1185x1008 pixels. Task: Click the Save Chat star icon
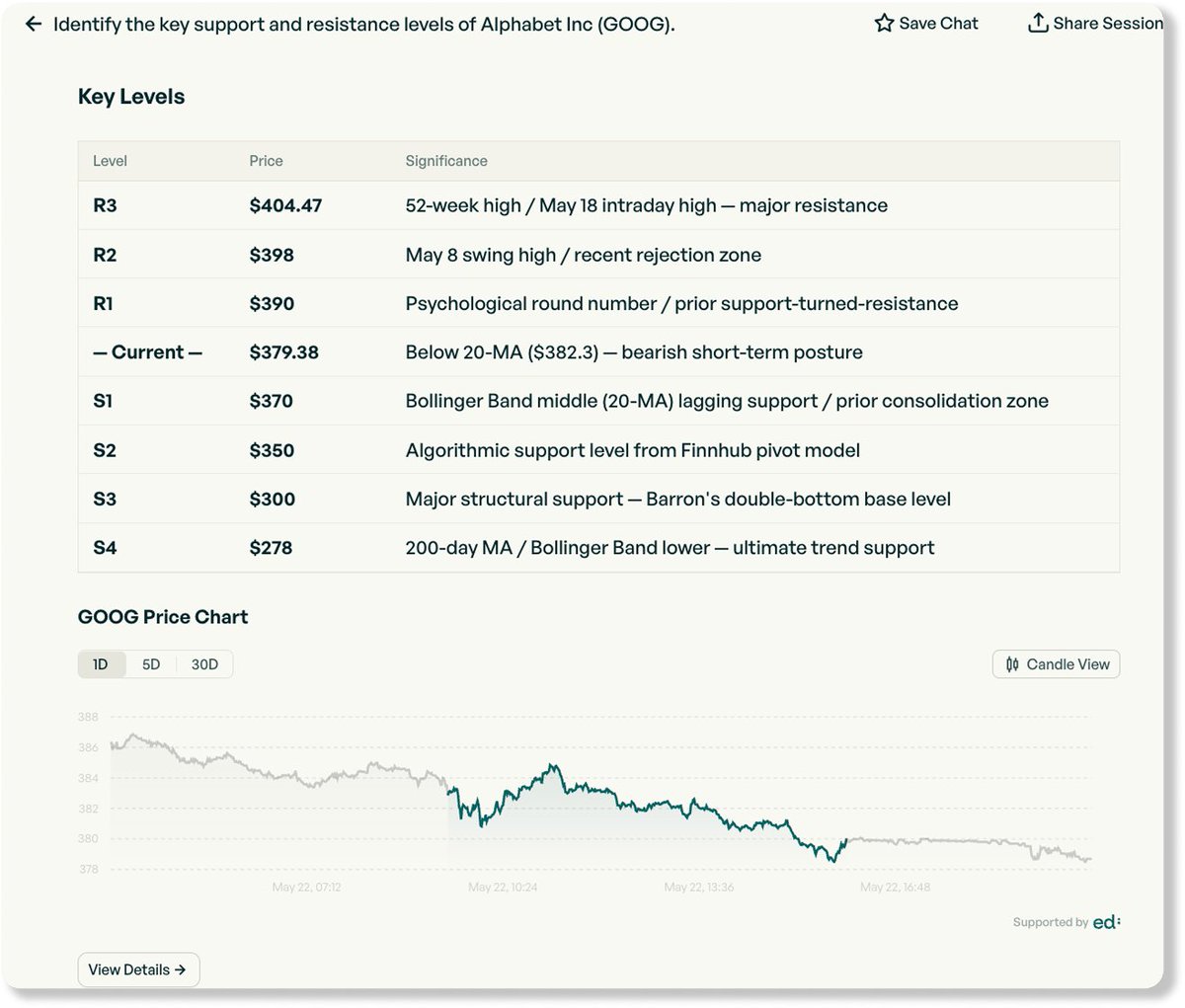tap(884, 23)
